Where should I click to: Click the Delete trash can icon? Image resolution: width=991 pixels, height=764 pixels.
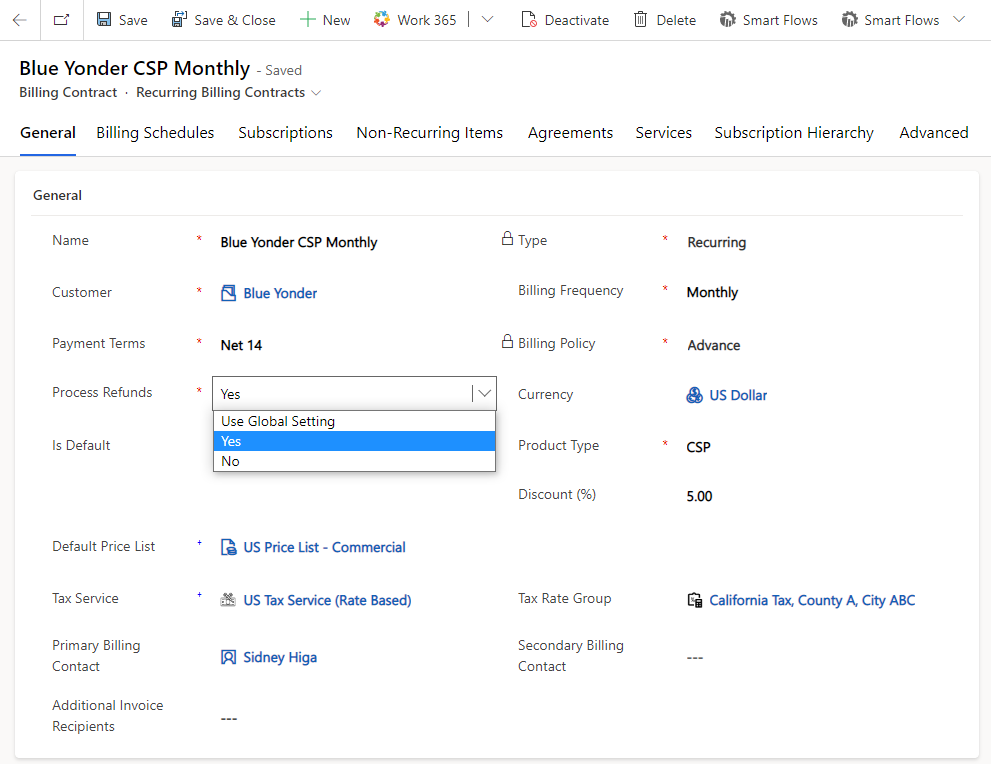coord(640,20)
